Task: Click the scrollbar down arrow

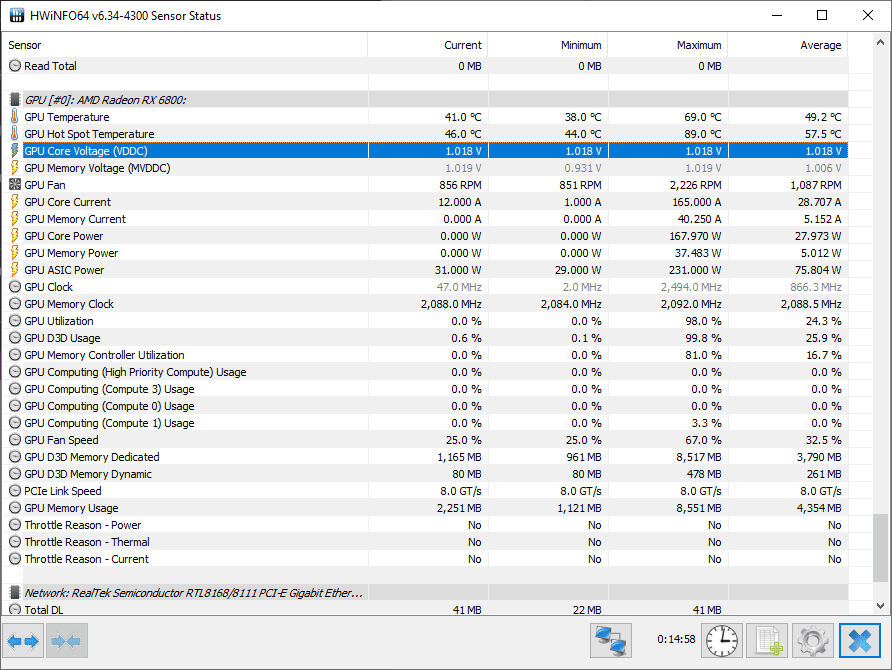Action: click(880, 606)
